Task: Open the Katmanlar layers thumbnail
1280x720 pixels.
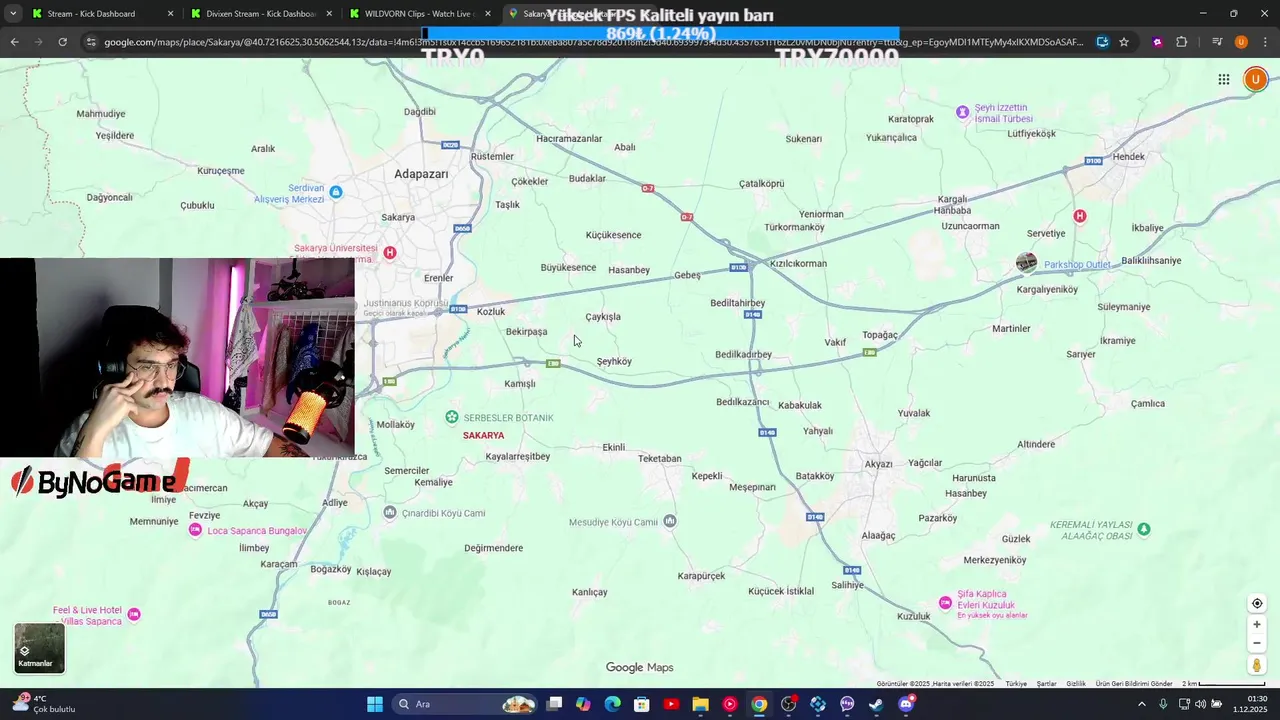Action: pos(39,648)
